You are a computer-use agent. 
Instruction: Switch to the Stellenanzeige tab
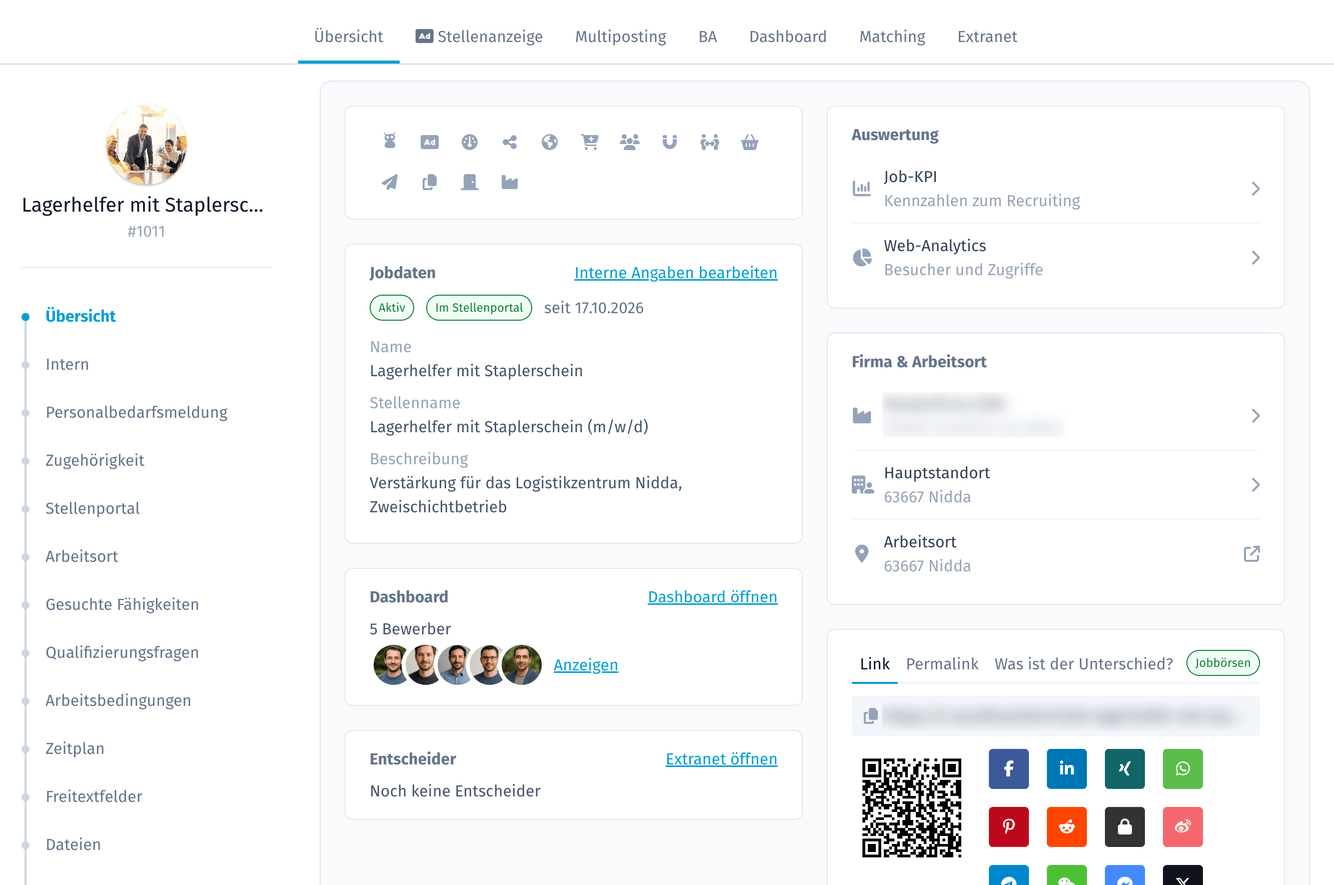click(x=479, y=36)
